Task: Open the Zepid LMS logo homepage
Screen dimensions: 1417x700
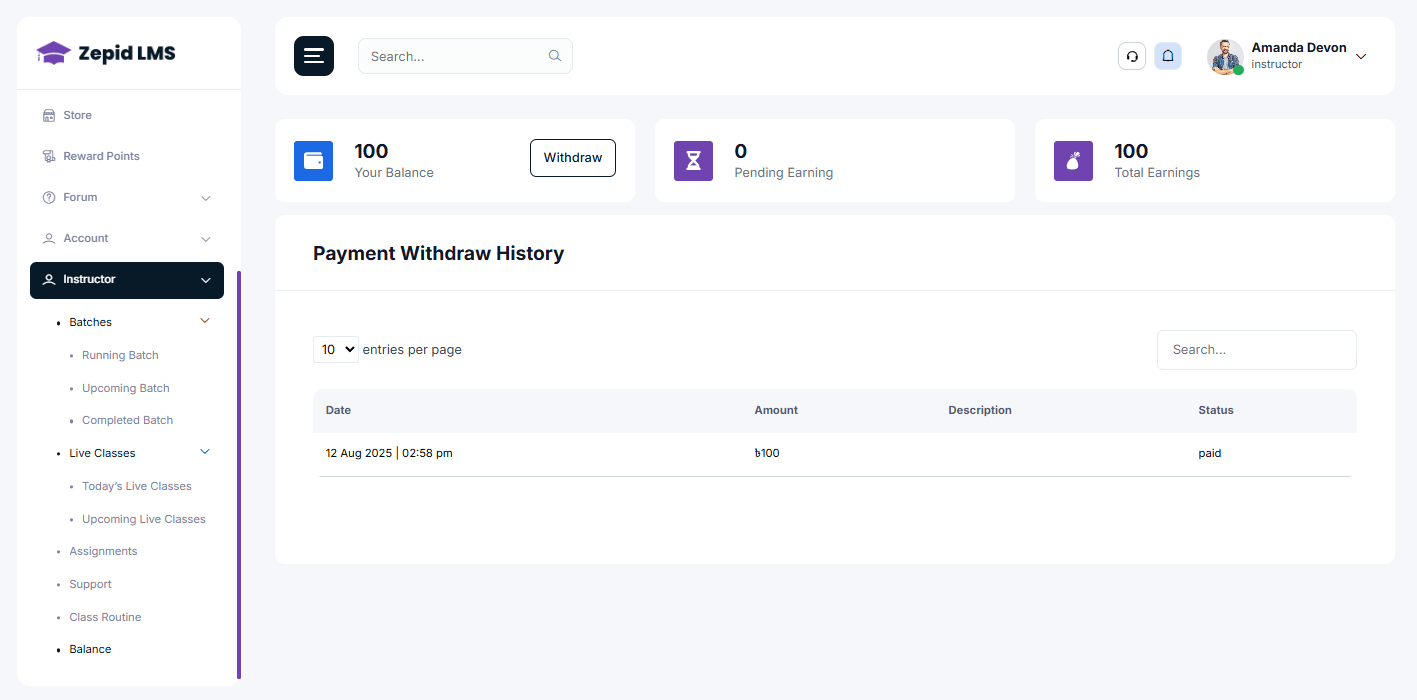Action: [x=104, y=52]
